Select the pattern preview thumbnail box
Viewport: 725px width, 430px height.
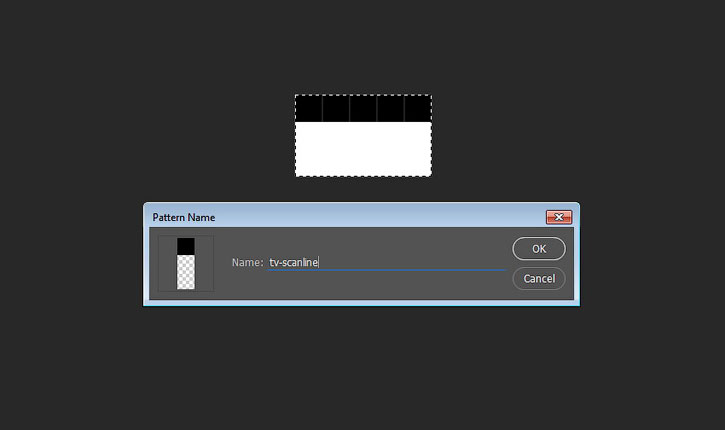[186, 264]
